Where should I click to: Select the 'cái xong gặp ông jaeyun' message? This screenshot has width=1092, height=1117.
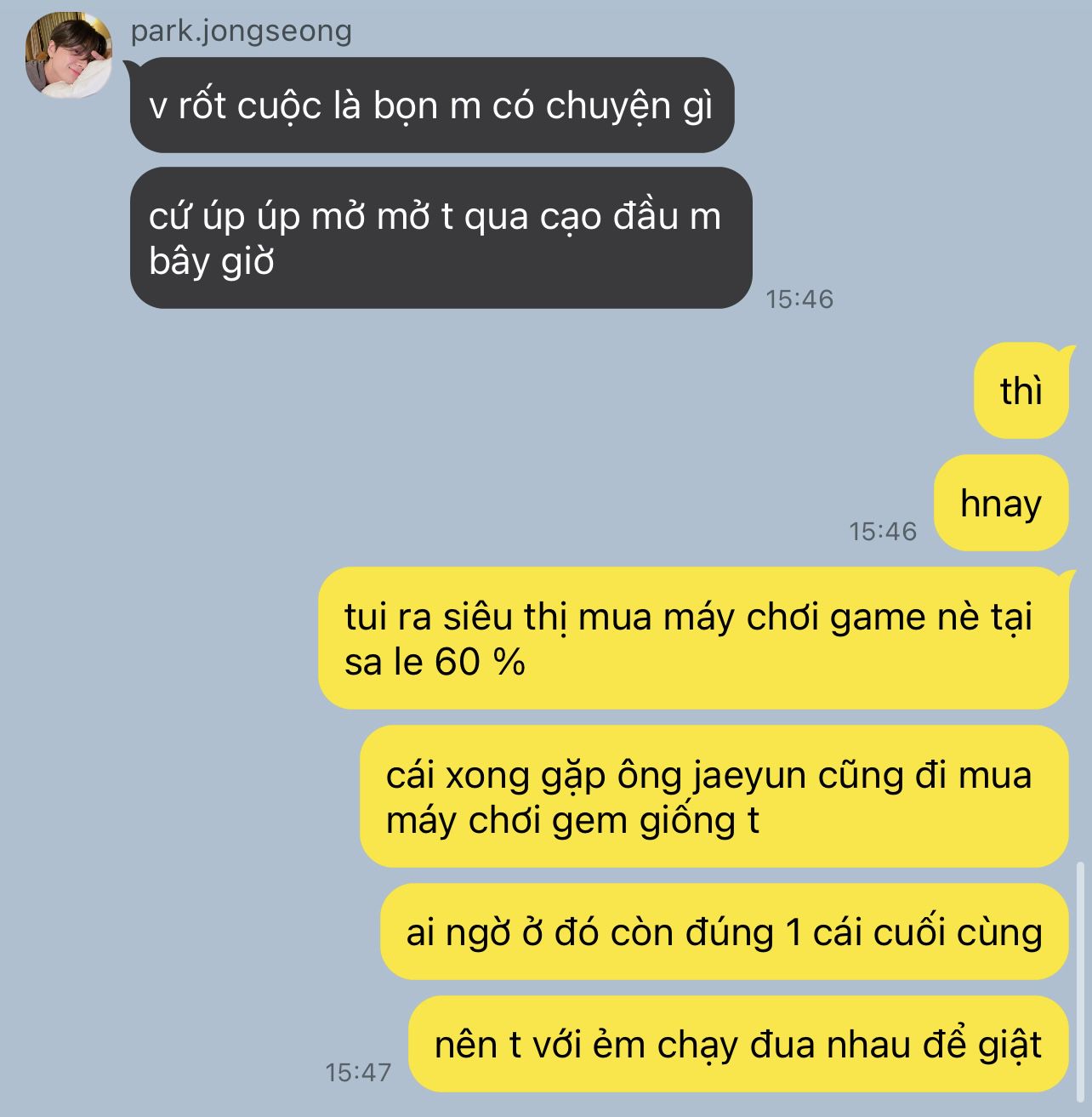[x=714, y=796]
